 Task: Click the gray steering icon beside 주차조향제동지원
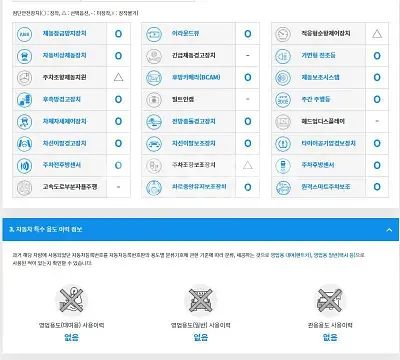point(24,78)
